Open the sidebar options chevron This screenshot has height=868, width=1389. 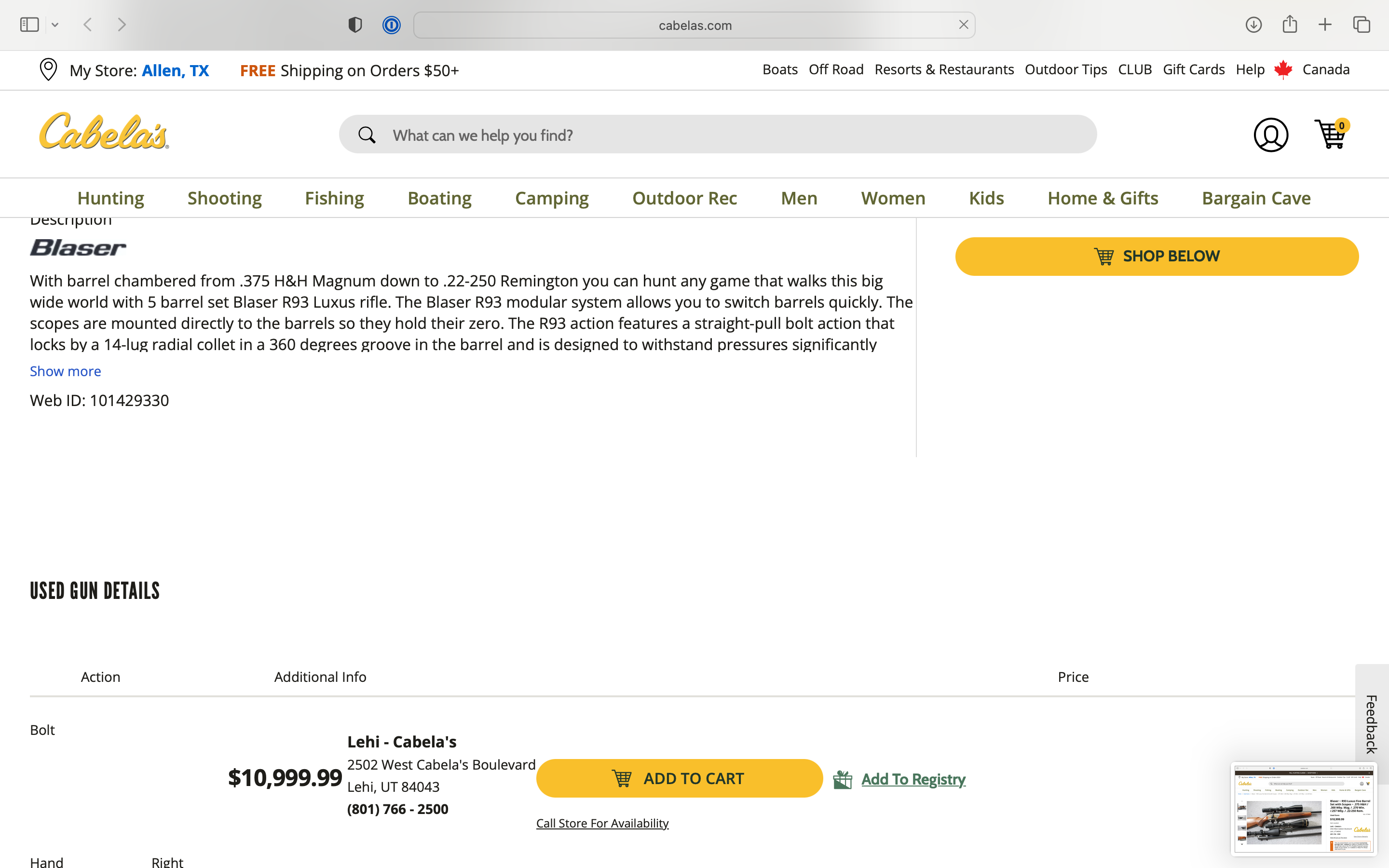[55, 25]
